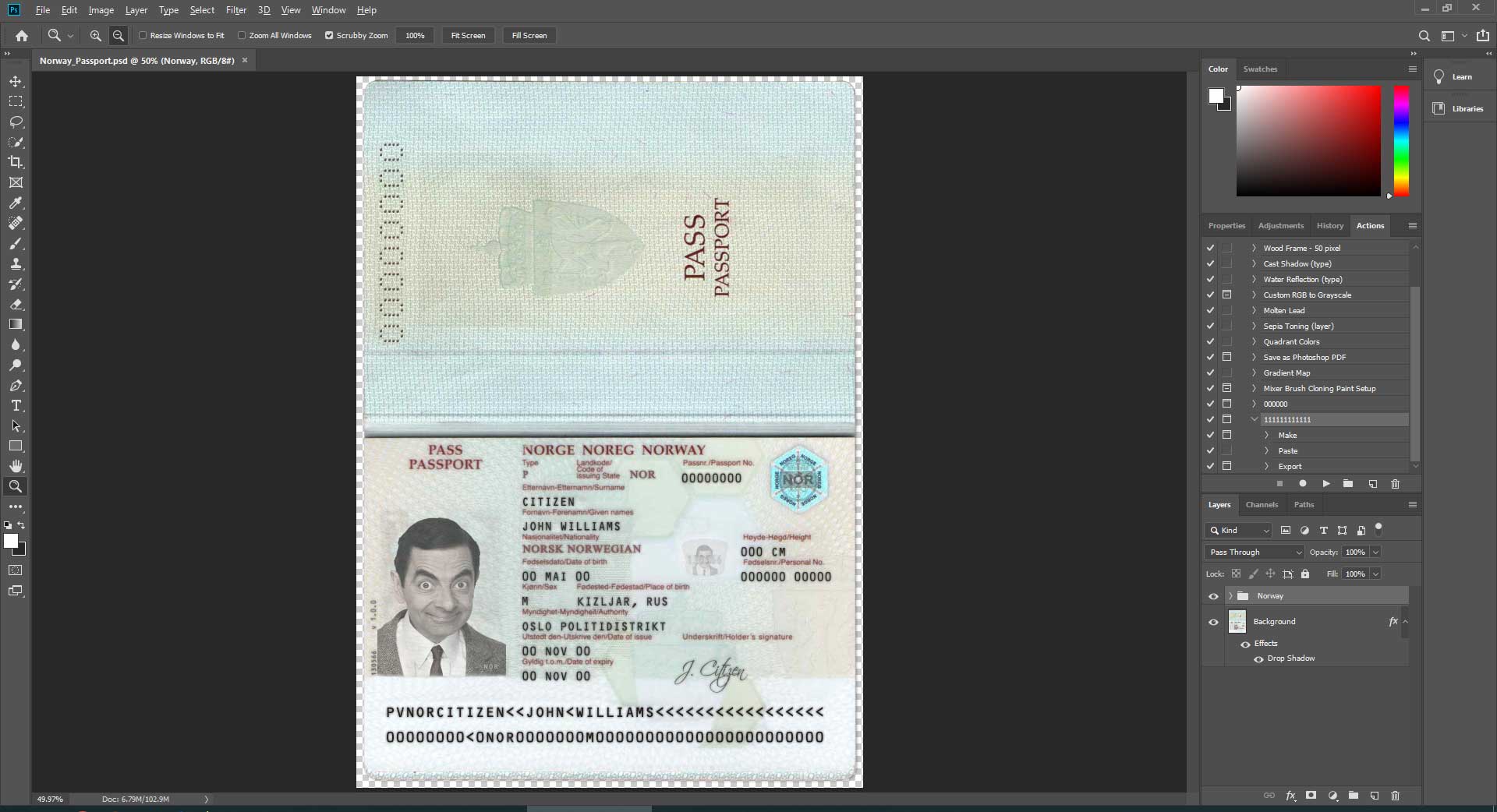Select the Hand tool
Viewport: 1497px width, 812px height.
(x=16, y=466)
